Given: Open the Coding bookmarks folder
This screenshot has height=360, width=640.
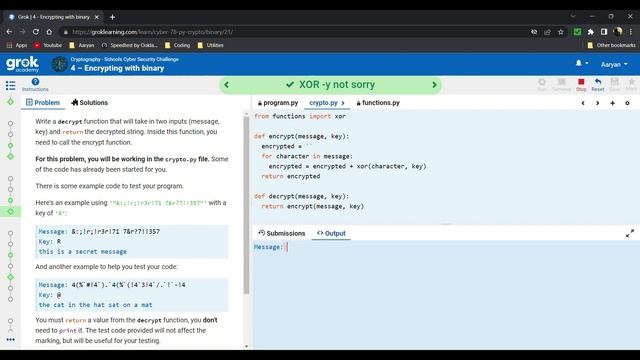Looking at the screenshot, I should pyautogui.click(x=178, y=45).
